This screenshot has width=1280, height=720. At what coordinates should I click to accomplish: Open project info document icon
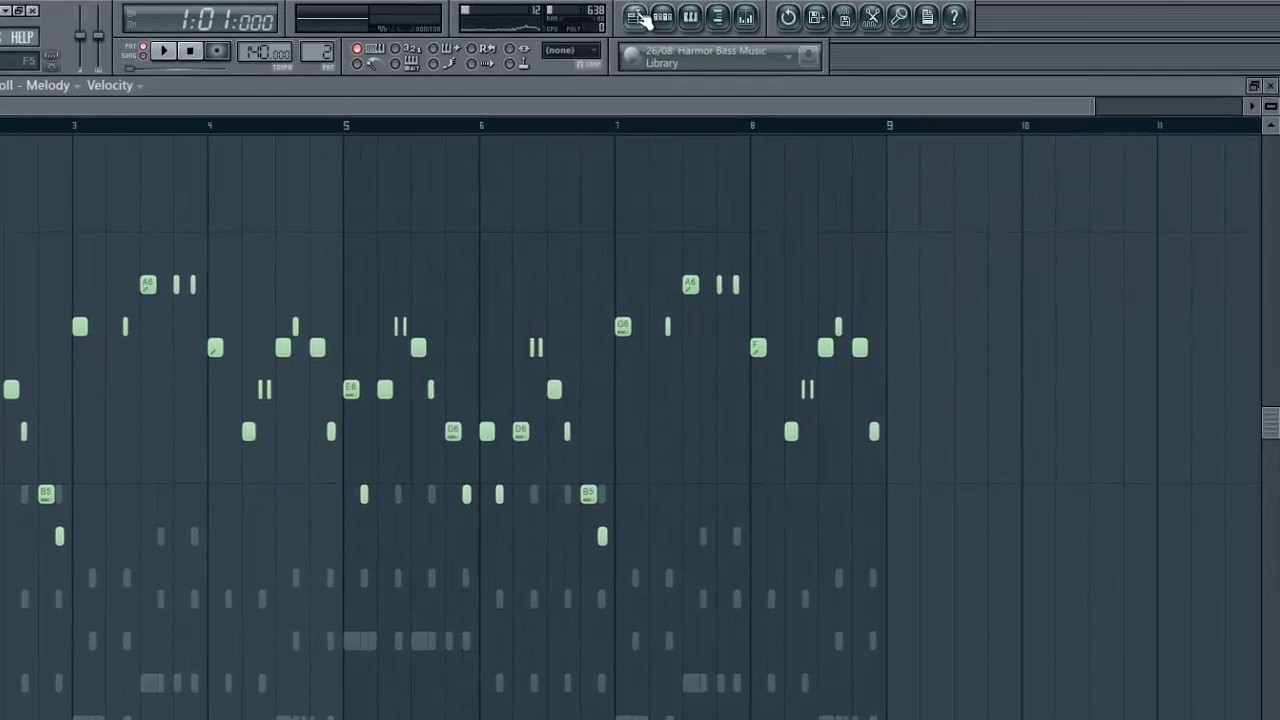point(927,17)
